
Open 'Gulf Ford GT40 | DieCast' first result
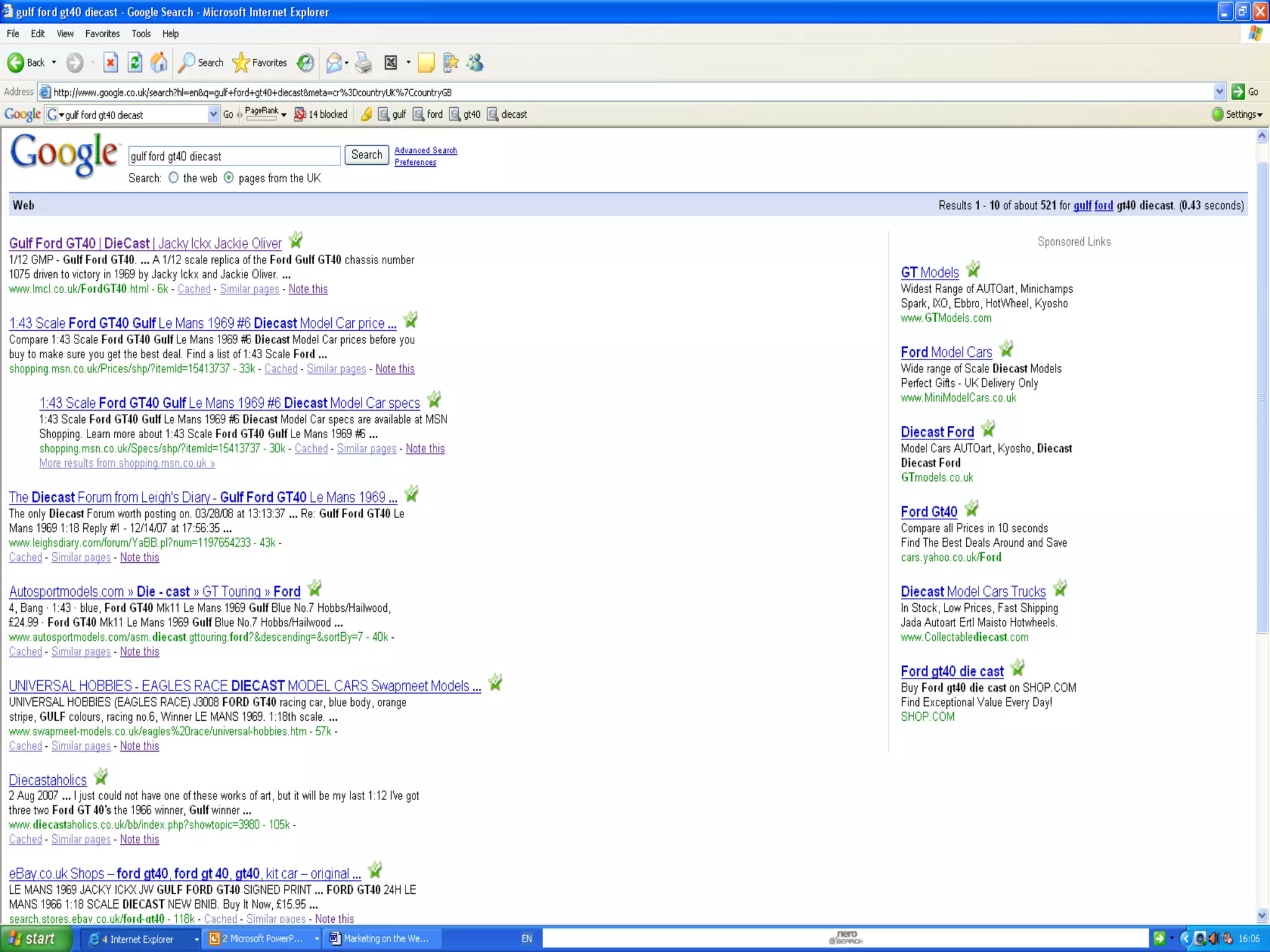coord(145,244)
